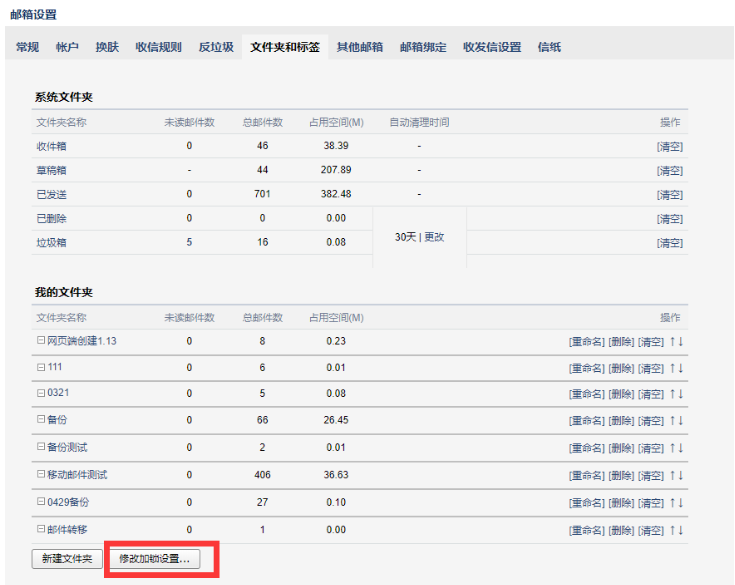Open the 收信规则 tab

point(158,47)
